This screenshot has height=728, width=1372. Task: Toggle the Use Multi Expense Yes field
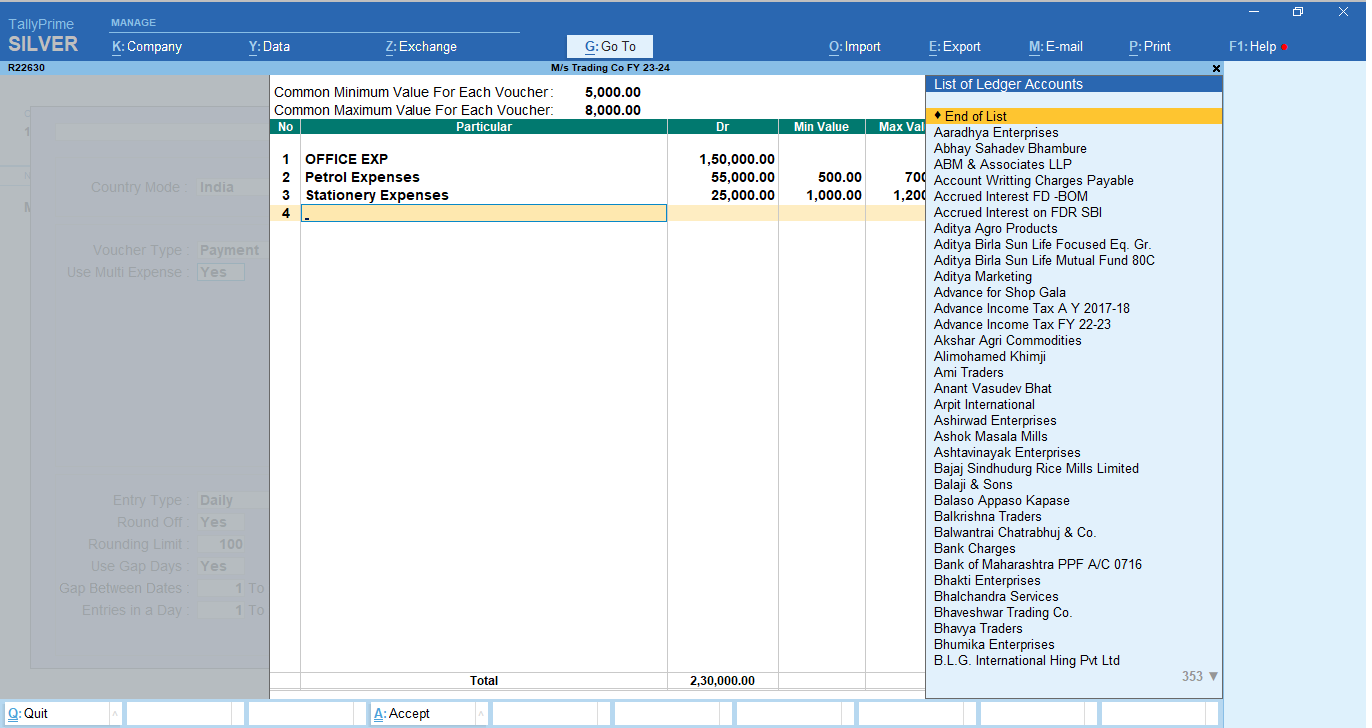coord(220,272)
